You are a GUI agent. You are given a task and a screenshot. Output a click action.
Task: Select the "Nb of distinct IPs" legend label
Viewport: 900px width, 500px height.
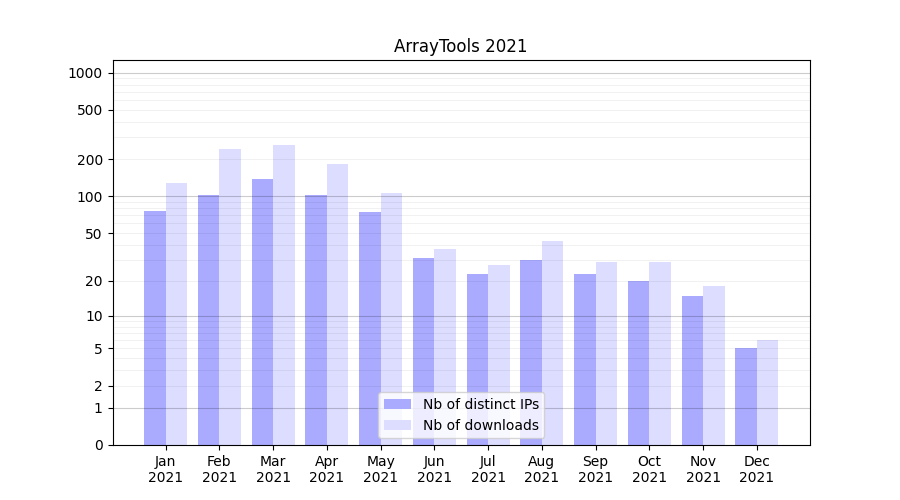point(480,404)
